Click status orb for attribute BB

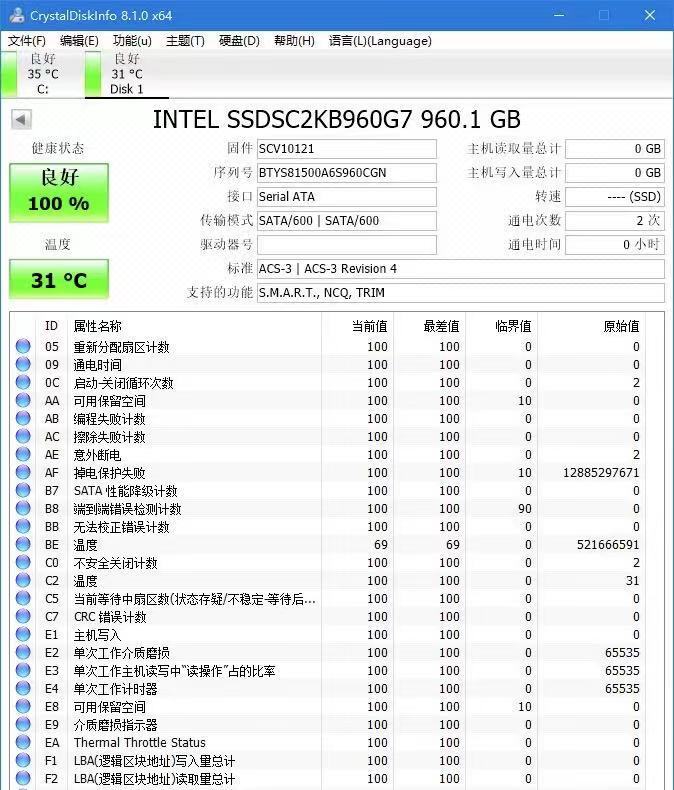point(23,526)
